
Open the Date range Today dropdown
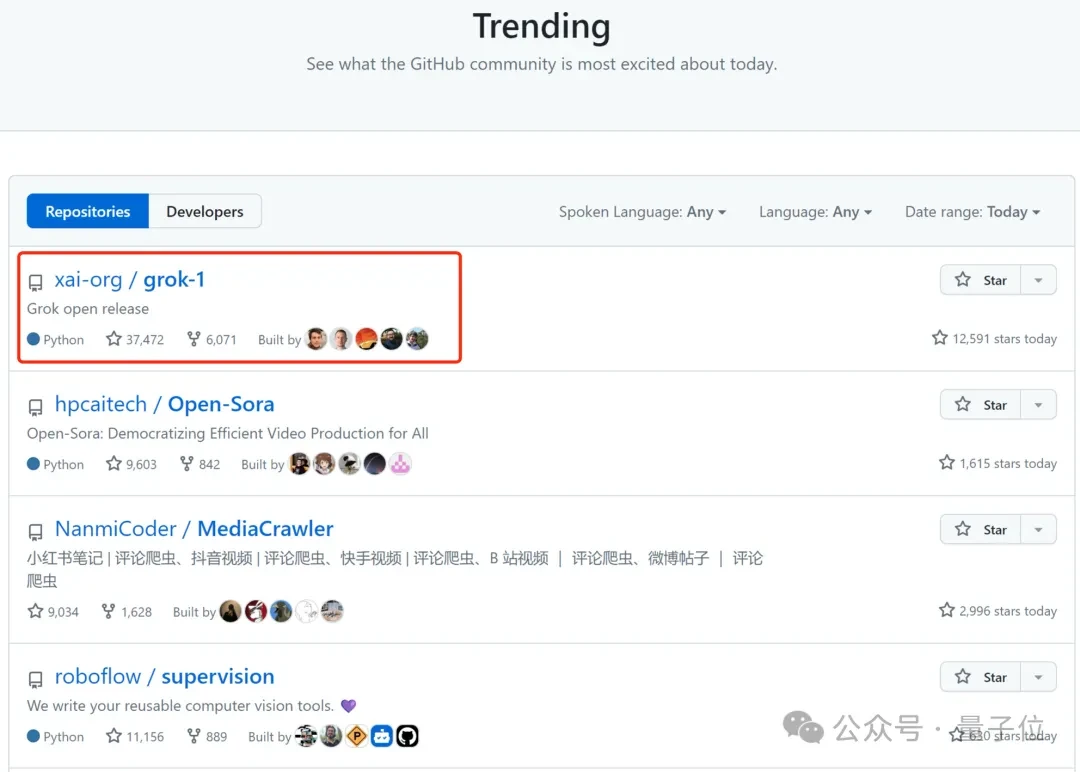(972, 212)
